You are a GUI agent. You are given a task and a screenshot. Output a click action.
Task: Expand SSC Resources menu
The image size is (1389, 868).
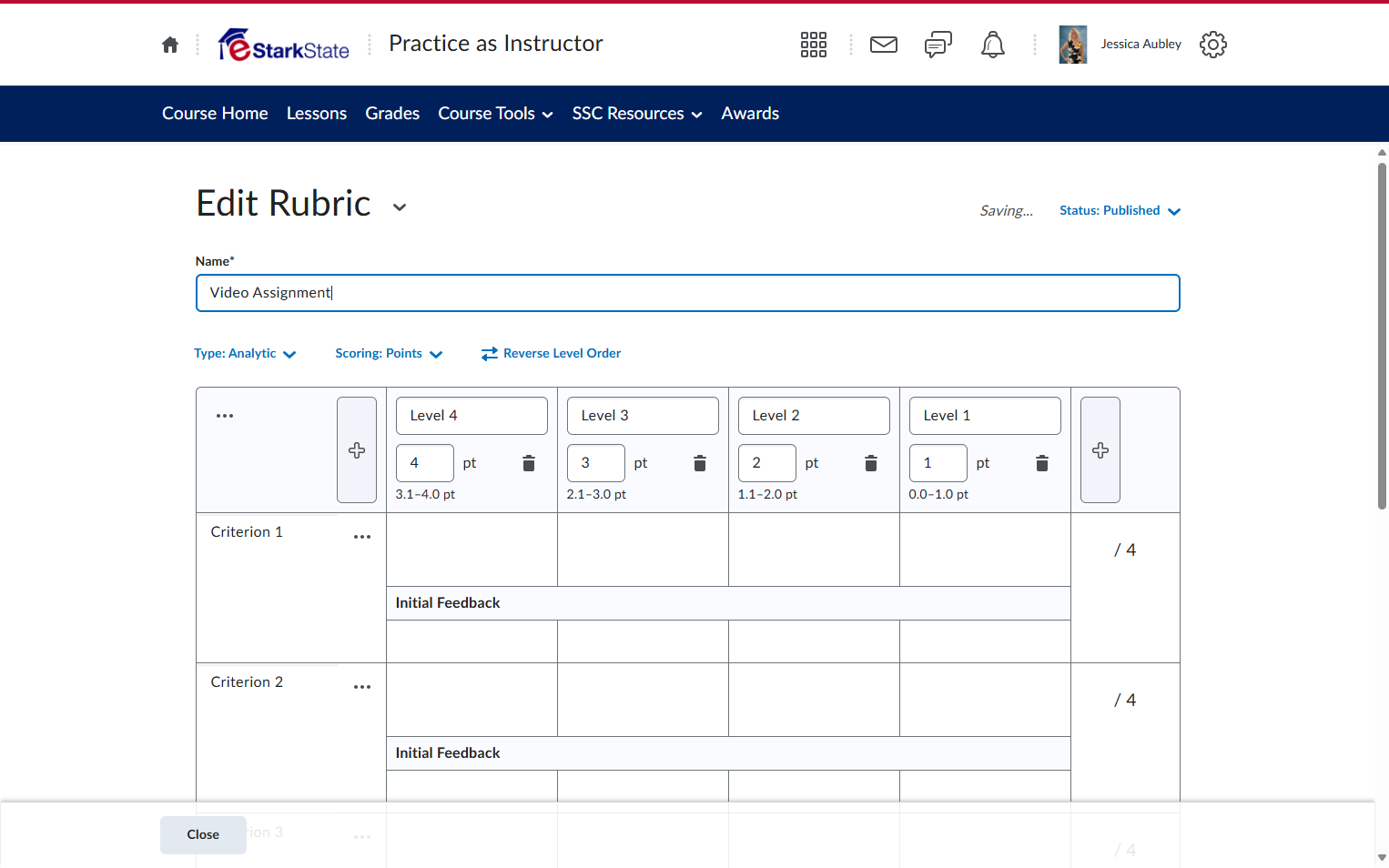click(x=637, y=114)
